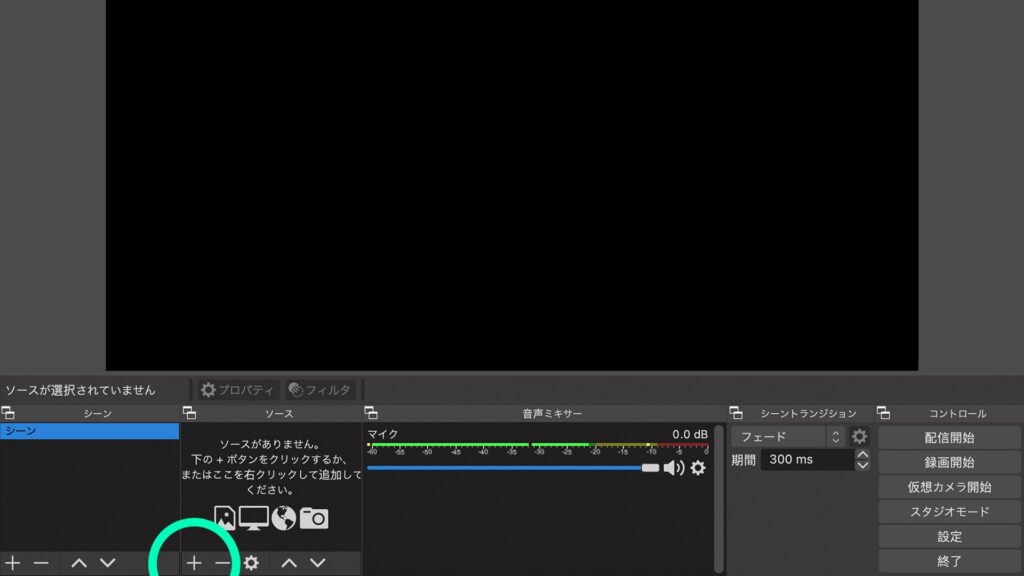
Task: Open advanced audio settings gear for マイク
Action: [697, 467]
